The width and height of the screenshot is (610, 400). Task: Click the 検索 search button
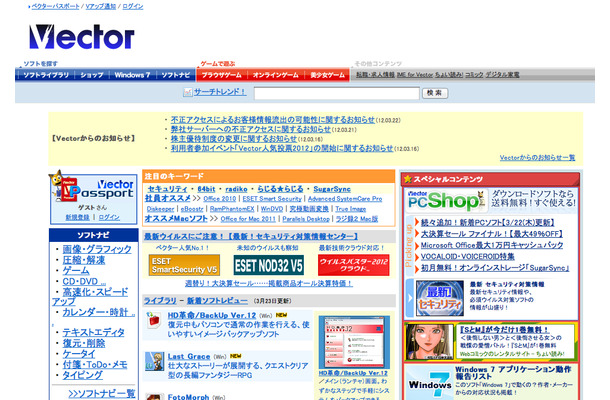pos(435,93)
